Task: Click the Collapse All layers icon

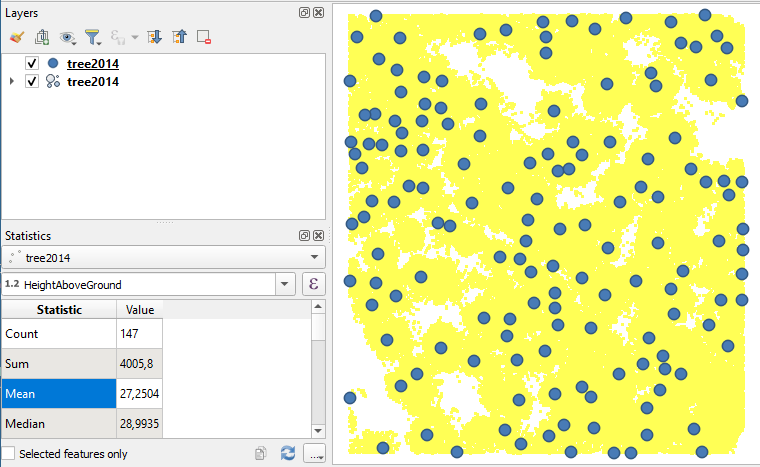Action: 180,37
